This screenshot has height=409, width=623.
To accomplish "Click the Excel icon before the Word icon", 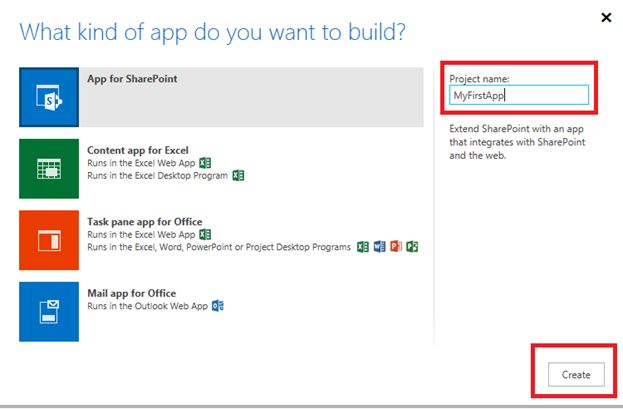I will pos(363,247).
